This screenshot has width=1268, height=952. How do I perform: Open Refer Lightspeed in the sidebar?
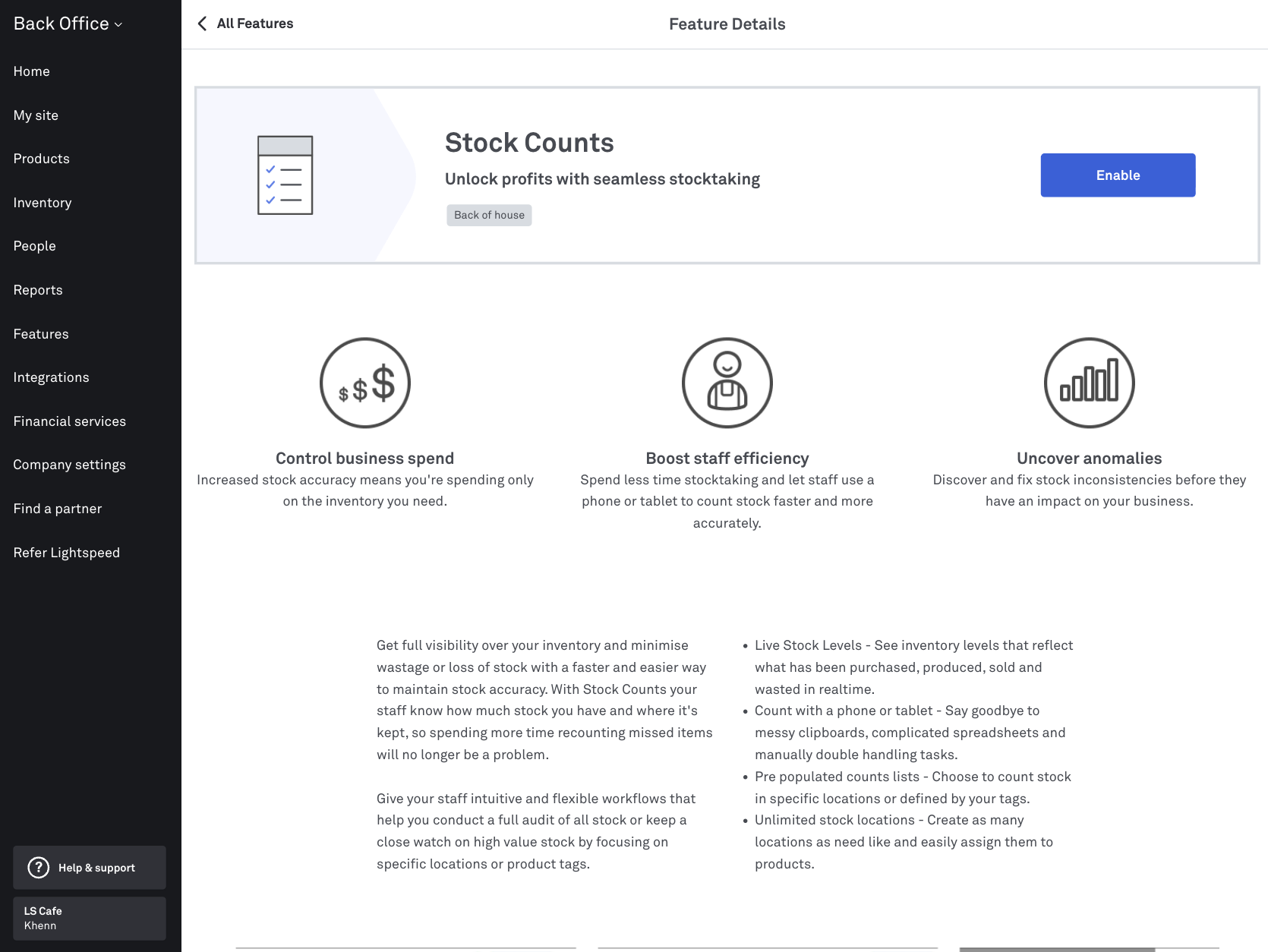pyautogui.click(x=67, y=553)
